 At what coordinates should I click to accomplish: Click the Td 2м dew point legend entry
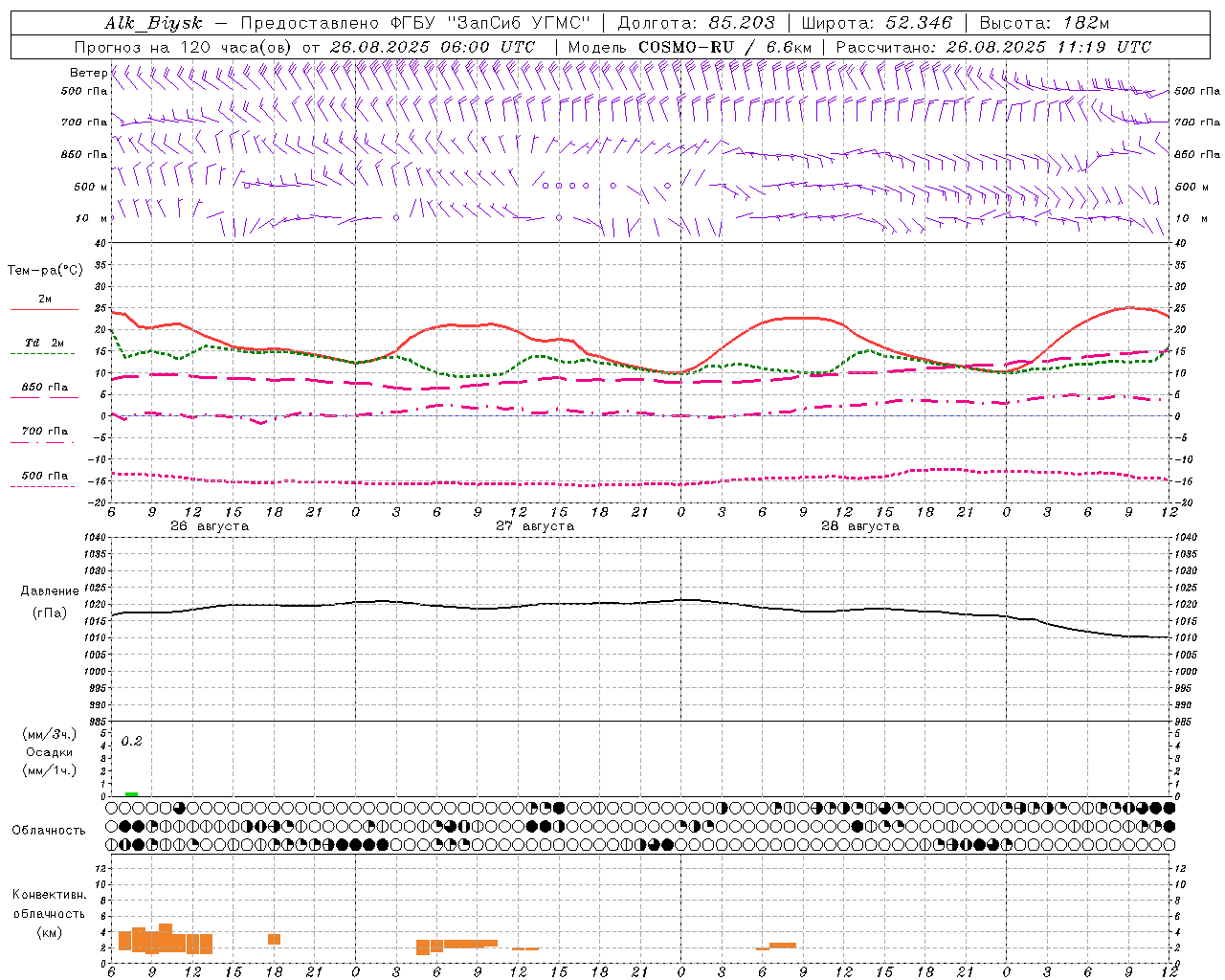[44, 343]
